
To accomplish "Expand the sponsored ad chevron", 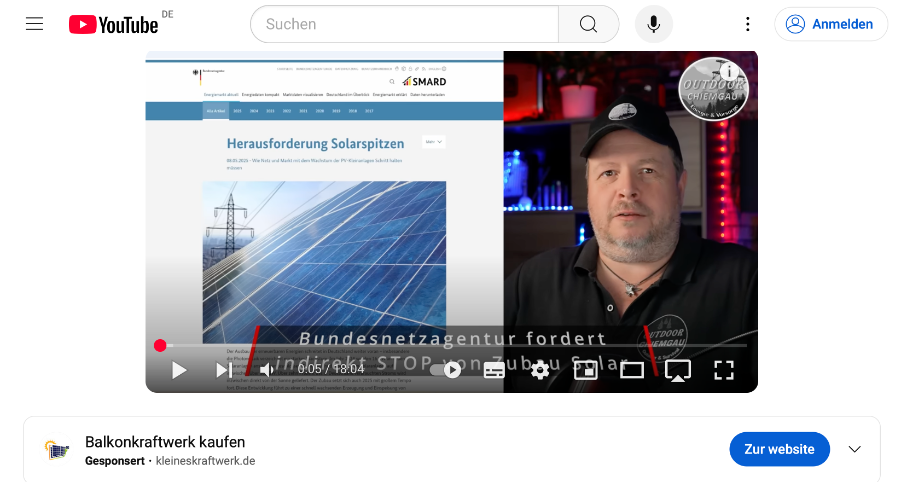I will coord(855,449).
